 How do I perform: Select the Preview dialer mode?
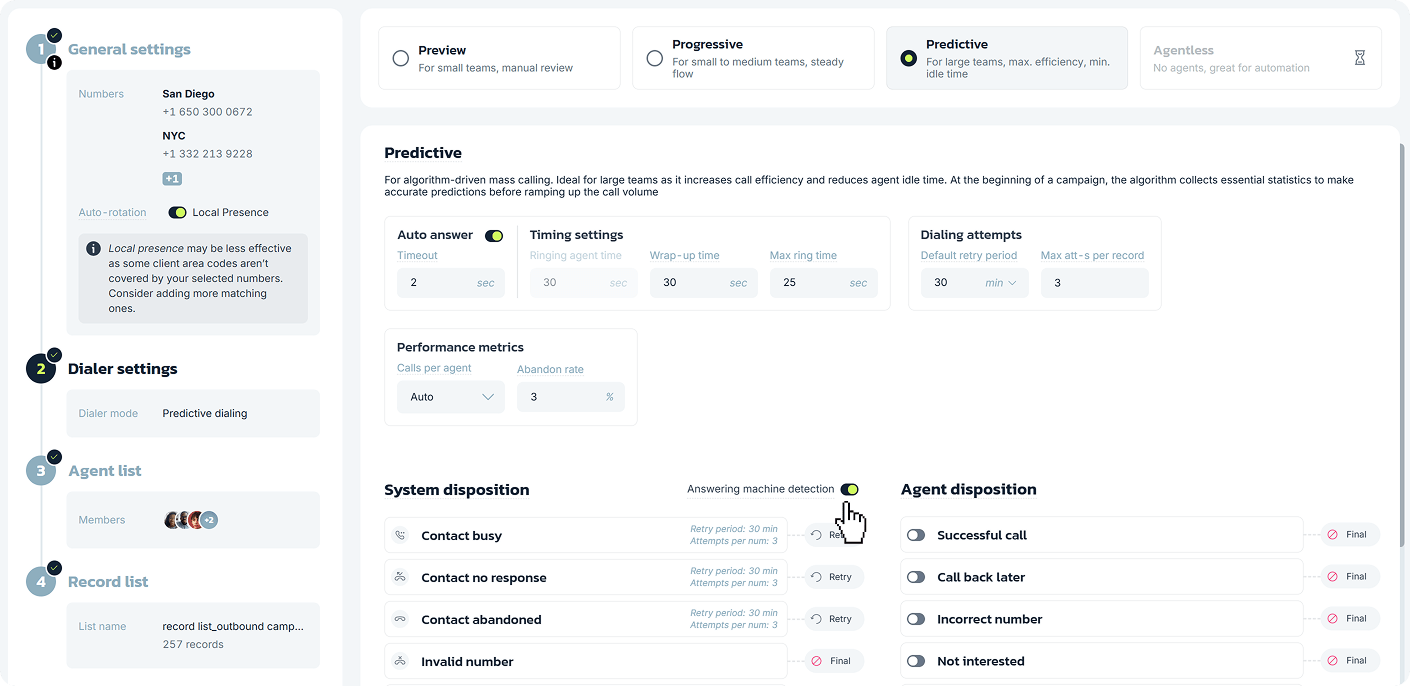click(x=401, y=58)
